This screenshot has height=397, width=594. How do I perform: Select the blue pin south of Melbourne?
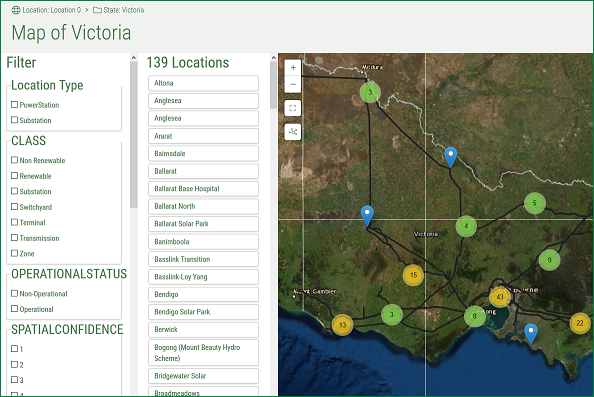click(531, 334)
